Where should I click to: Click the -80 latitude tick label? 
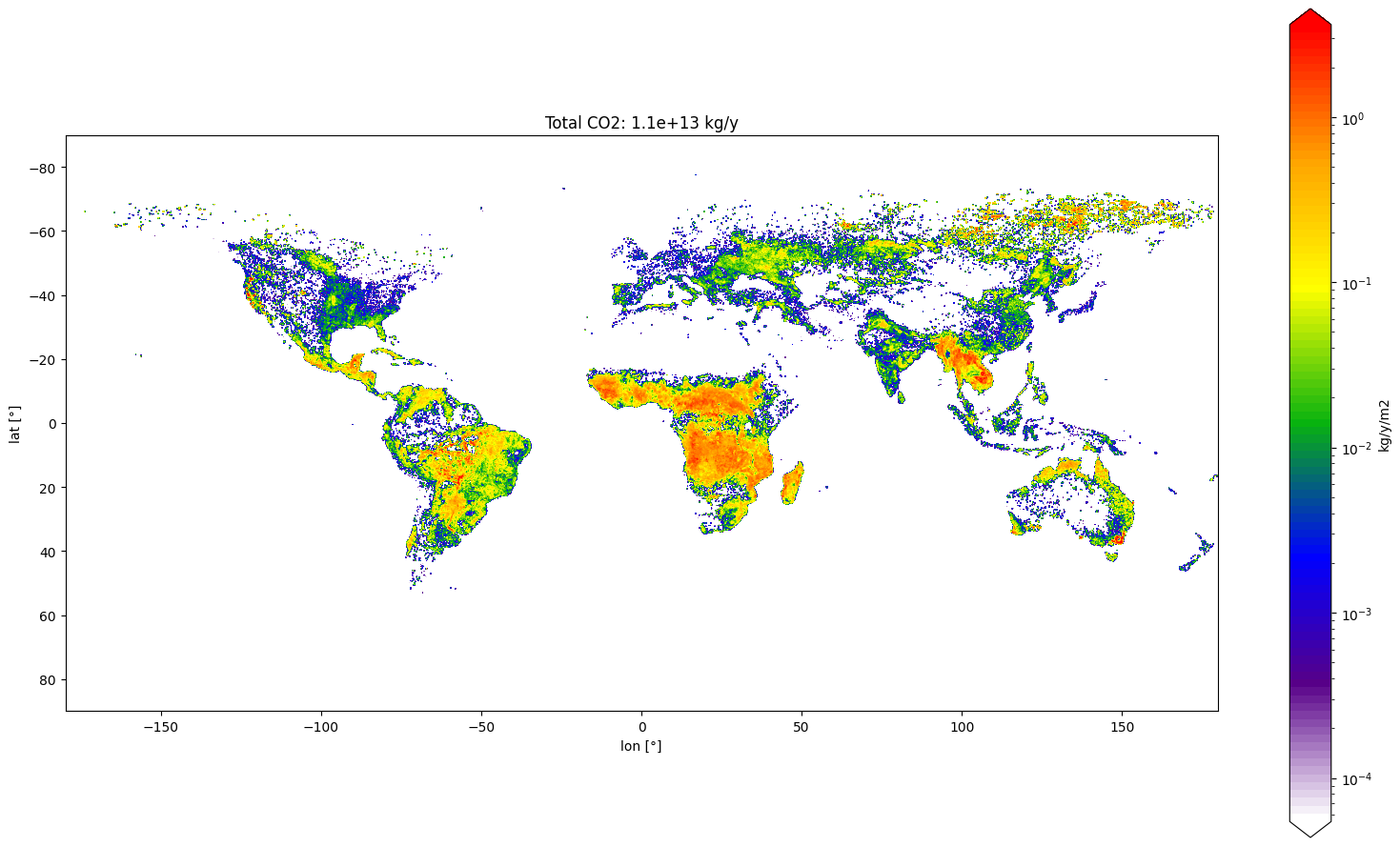coord(46,168)
